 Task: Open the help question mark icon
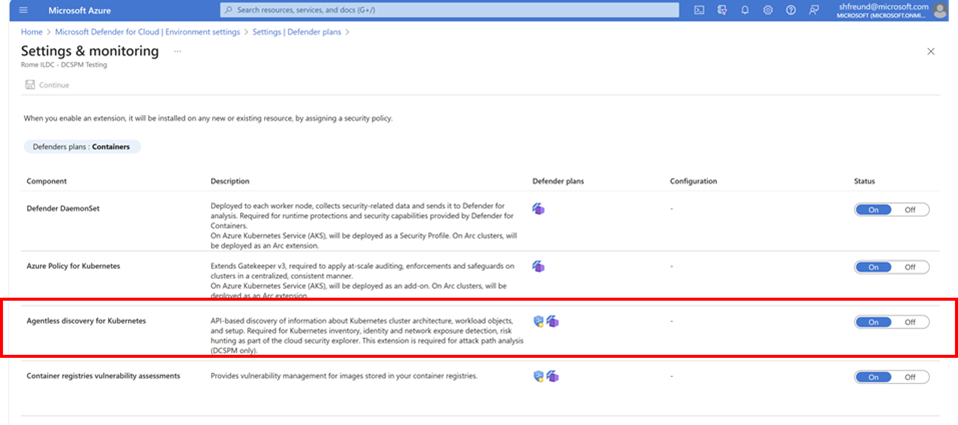coord(791,10)
